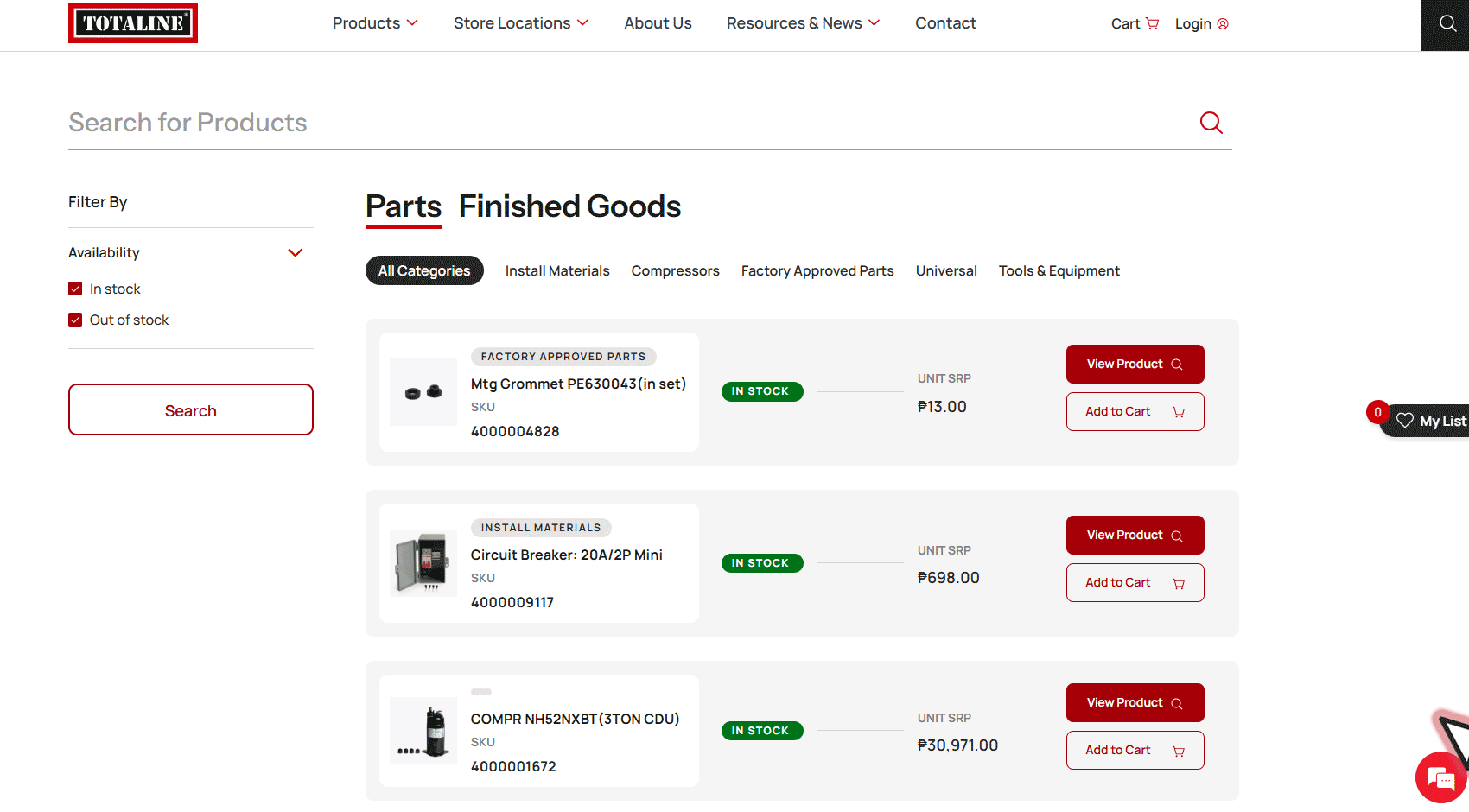Screen dimensions: 1469x812
Task: Expand the Products dropdown menu
Action: tap(375, 23)
